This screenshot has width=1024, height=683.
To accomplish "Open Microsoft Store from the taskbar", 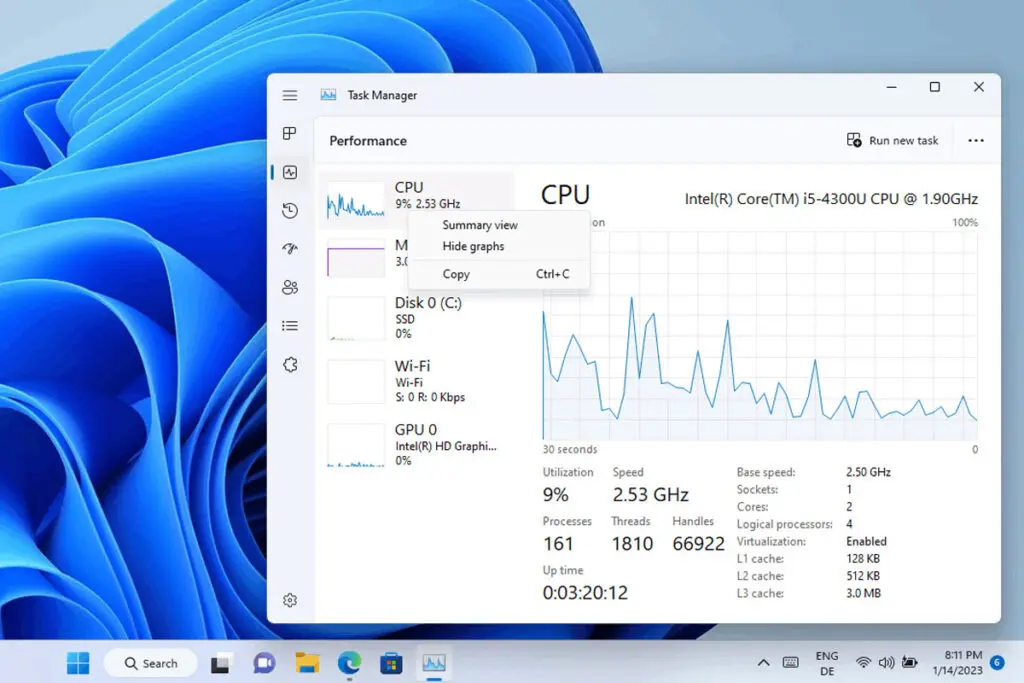I will (391, 663).
